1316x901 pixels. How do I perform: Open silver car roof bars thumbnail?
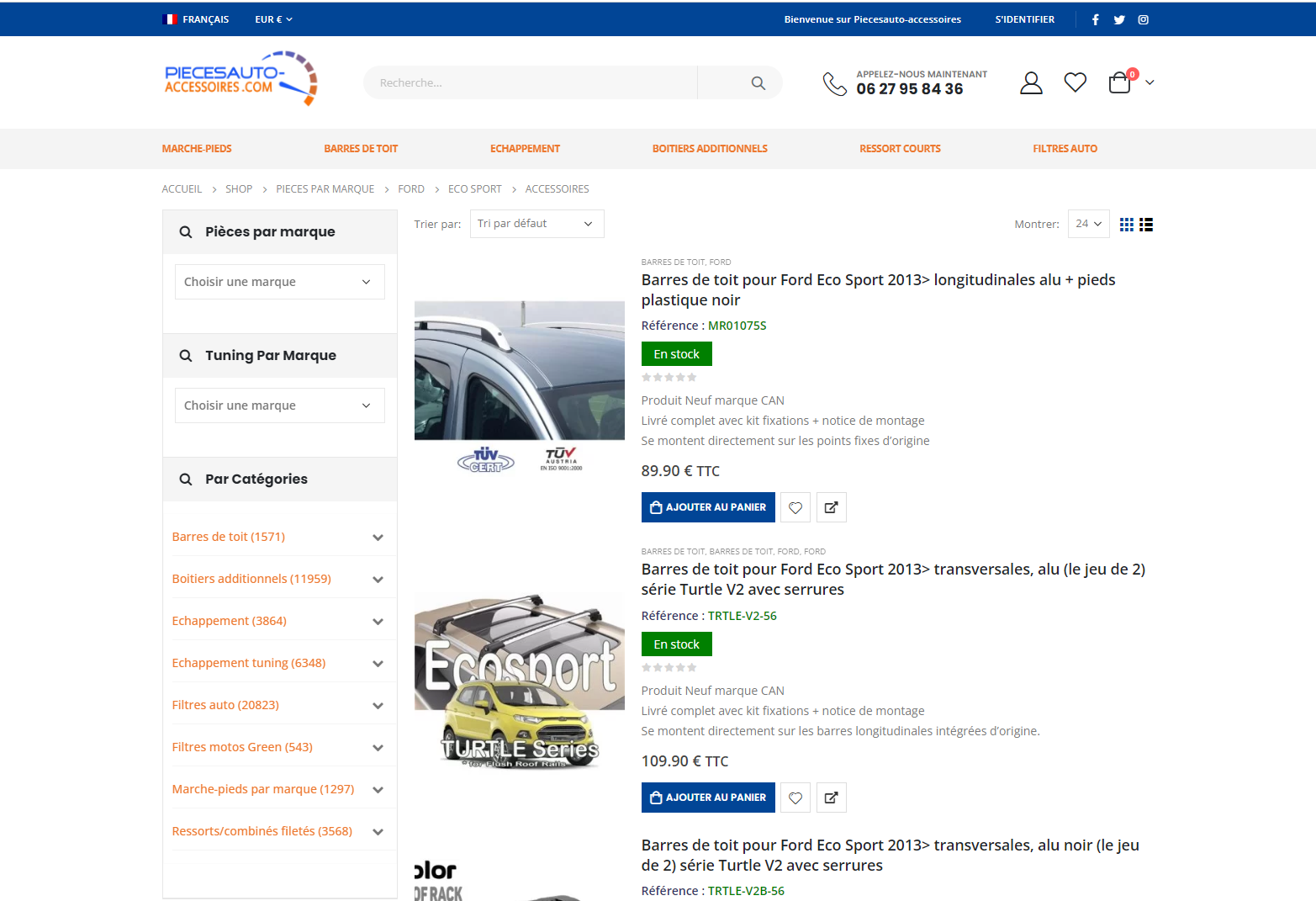[520, 387]
